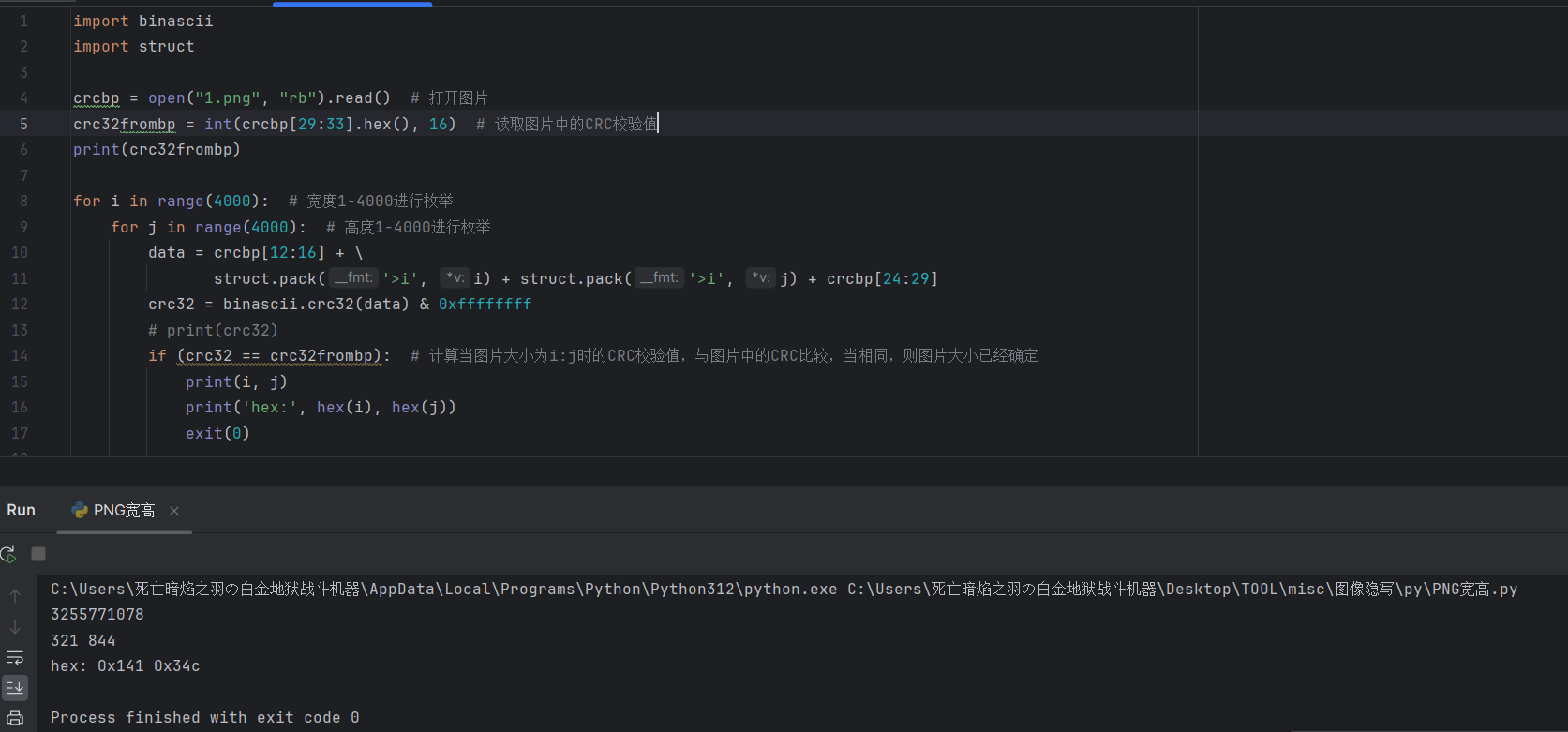Viewport: 1568px width, 732px height.
Task: Click the '宽度1-4000进行枚举' comment
Action: 380,201
